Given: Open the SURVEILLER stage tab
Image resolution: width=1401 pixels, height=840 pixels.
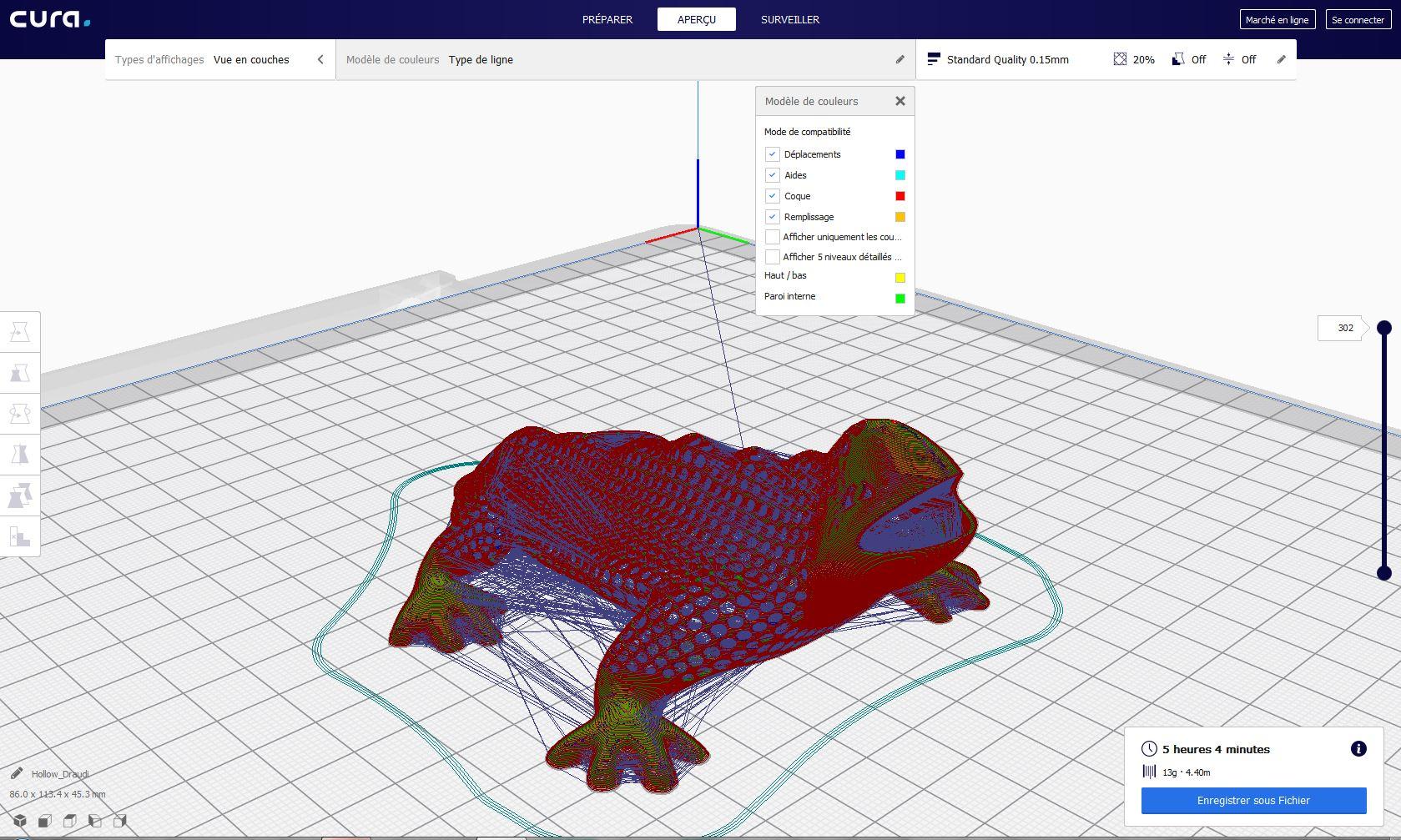Looking at the screenshot, I should click(790, 19).
